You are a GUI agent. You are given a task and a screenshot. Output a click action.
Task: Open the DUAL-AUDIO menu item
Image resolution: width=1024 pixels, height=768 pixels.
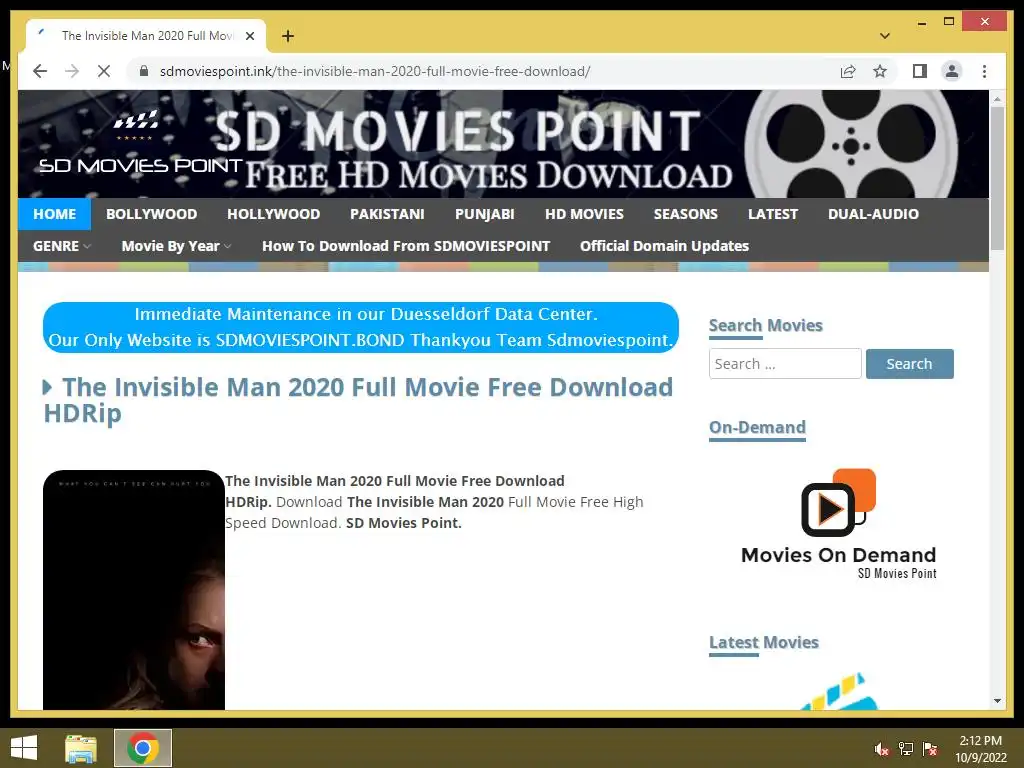[873, 214]
